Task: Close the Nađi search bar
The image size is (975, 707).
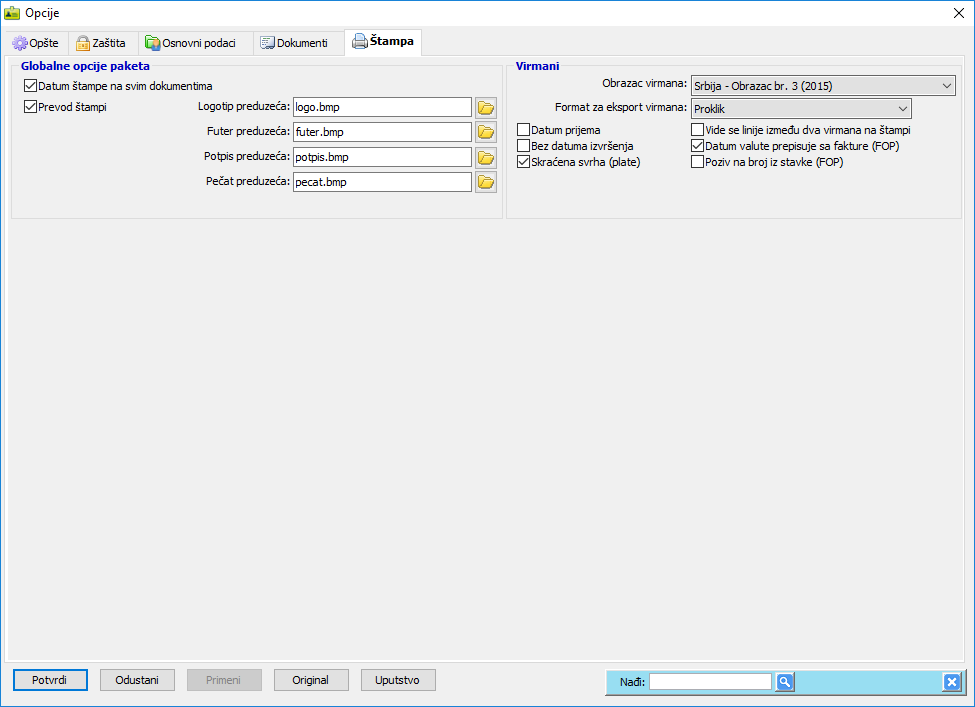Action: (951, 682)
